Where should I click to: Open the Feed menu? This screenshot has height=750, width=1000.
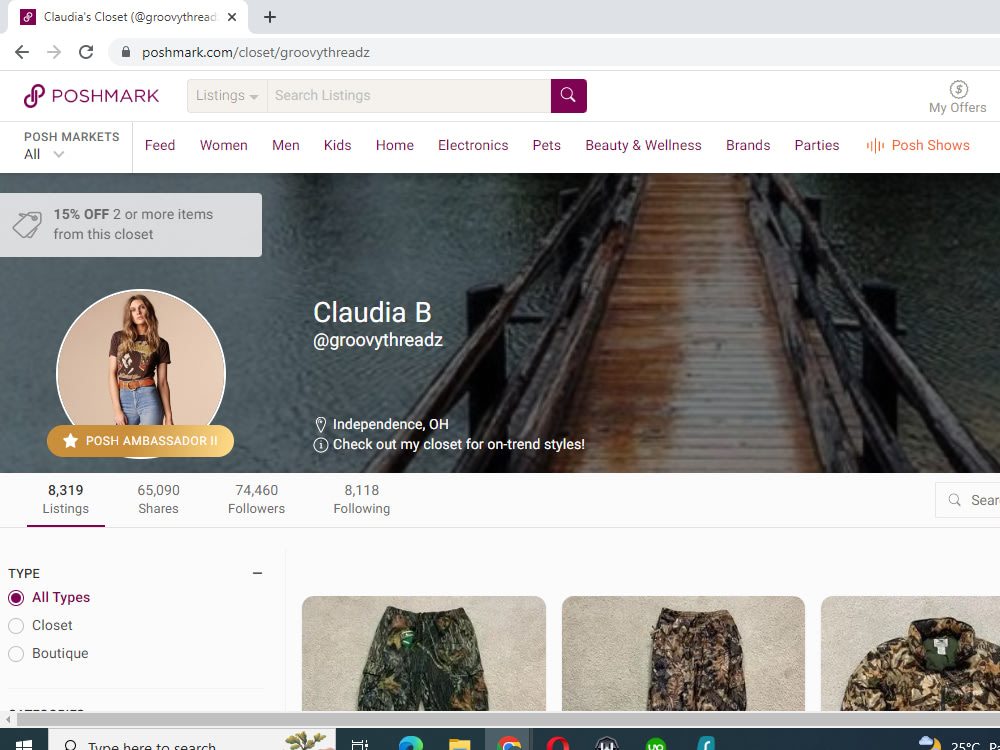point(159,145)
